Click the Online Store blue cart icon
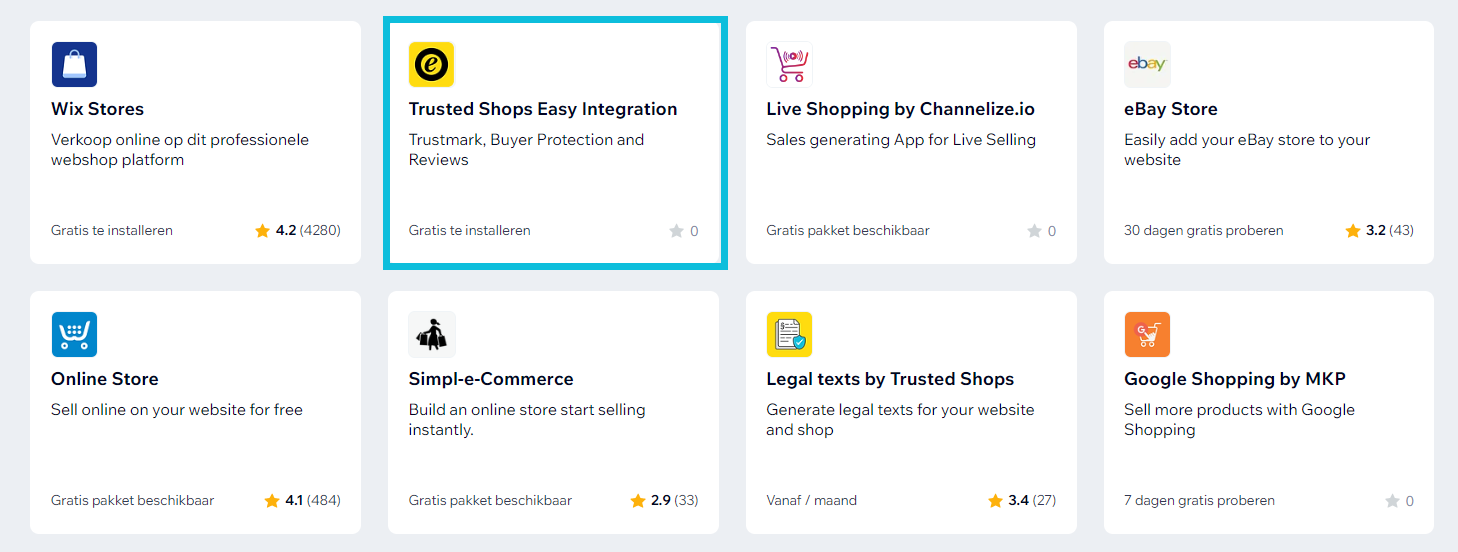Image resolution: width=1458 pixels, height=552 pixels. 74,335
